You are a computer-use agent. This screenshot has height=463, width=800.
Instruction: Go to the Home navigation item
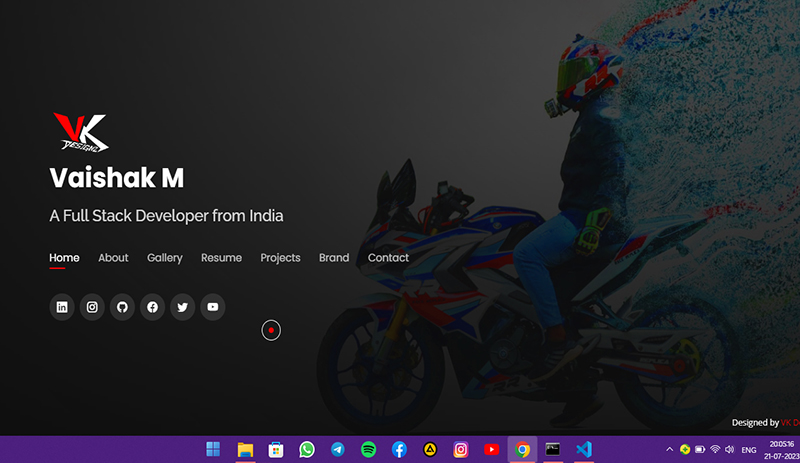click(x=64, y=257)
